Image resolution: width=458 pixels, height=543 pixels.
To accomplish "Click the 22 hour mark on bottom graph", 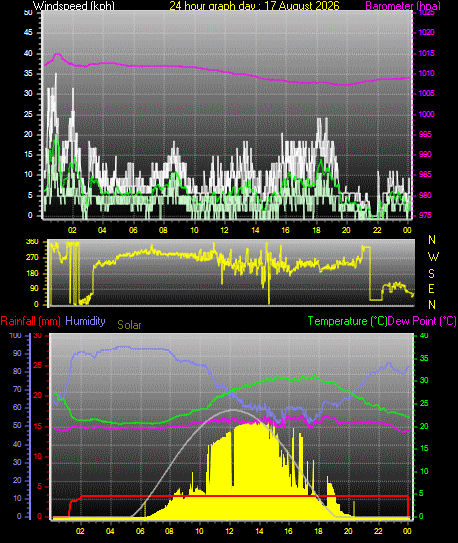I will tap(378, 531).
